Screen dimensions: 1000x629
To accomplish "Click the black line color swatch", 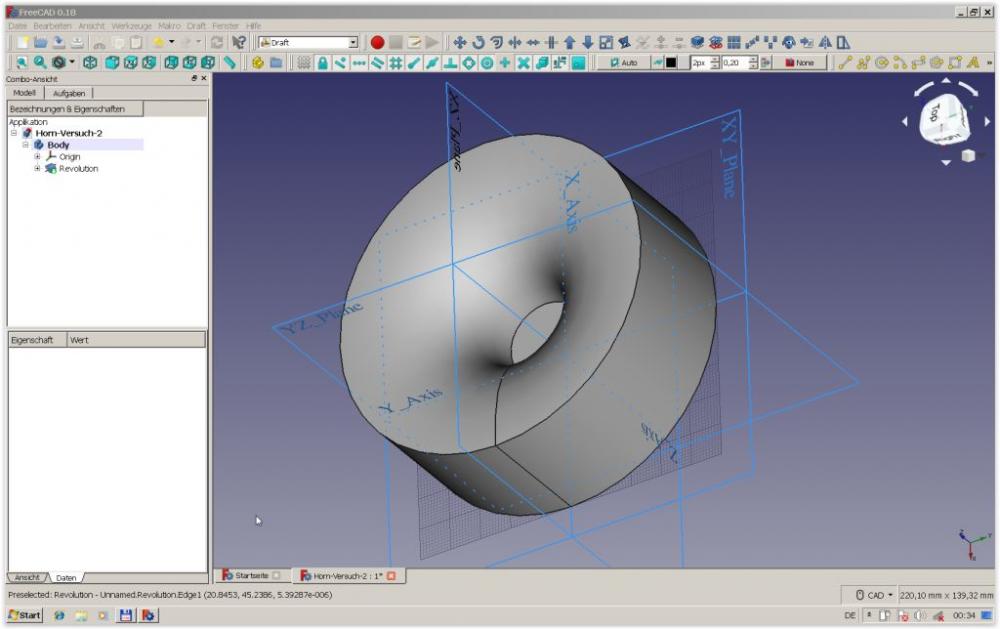I will coord(672,63).
